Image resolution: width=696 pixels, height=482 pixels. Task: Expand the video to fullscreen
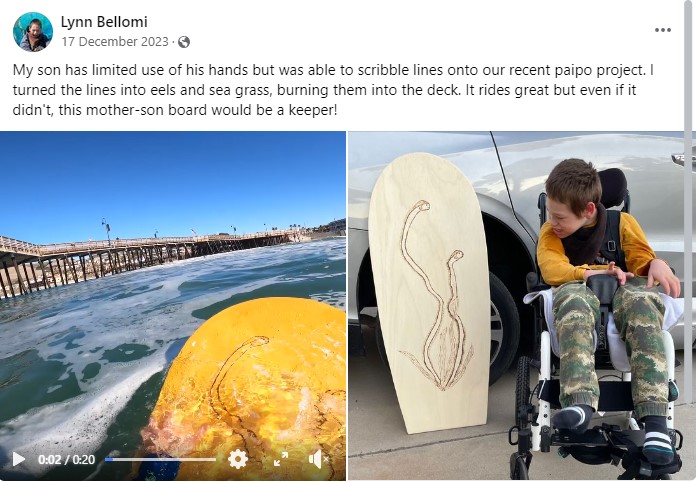[x=281, y=459]
